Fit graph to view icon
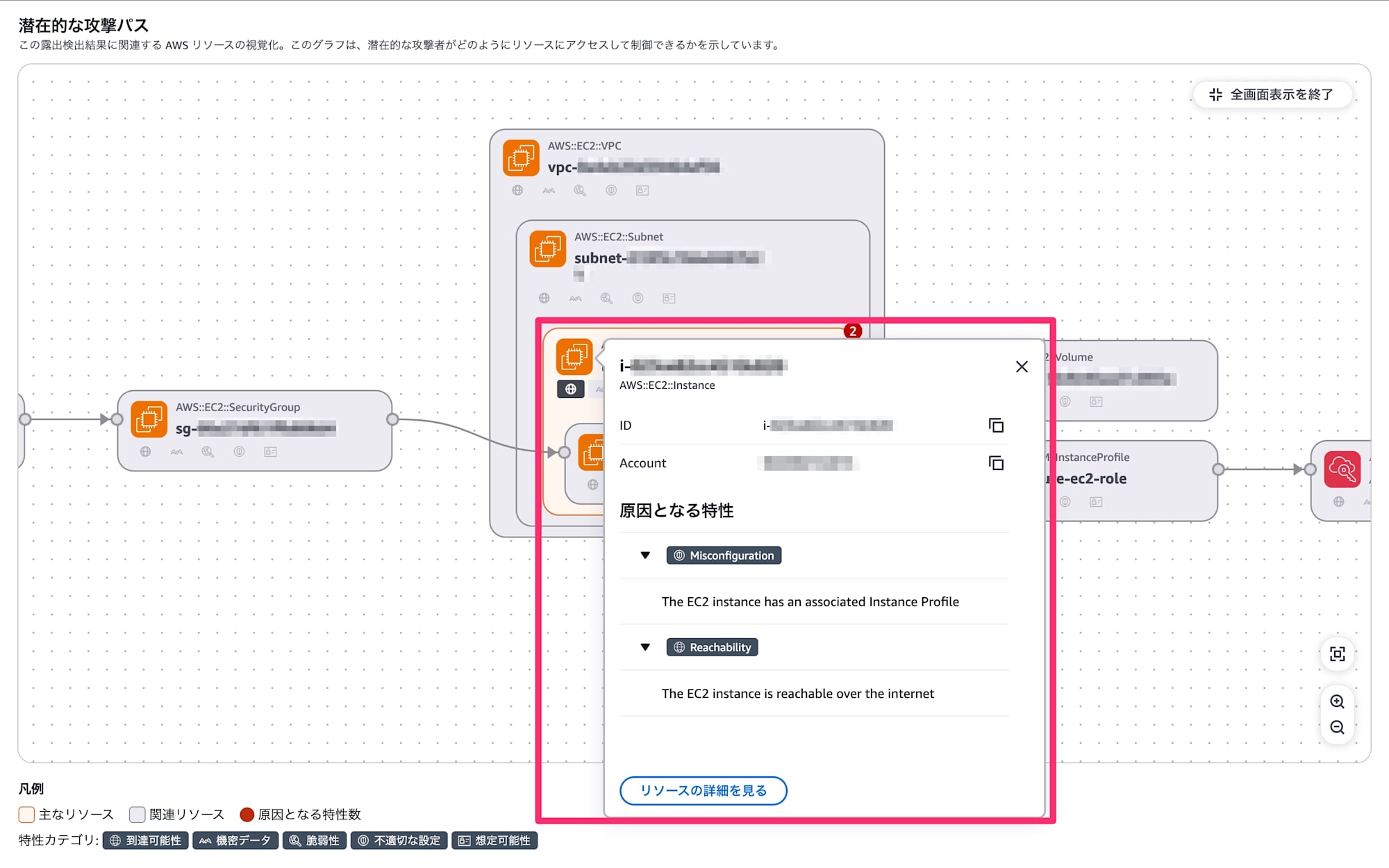Viewport: 1389px width, 868px height. tap(1337, 653)
